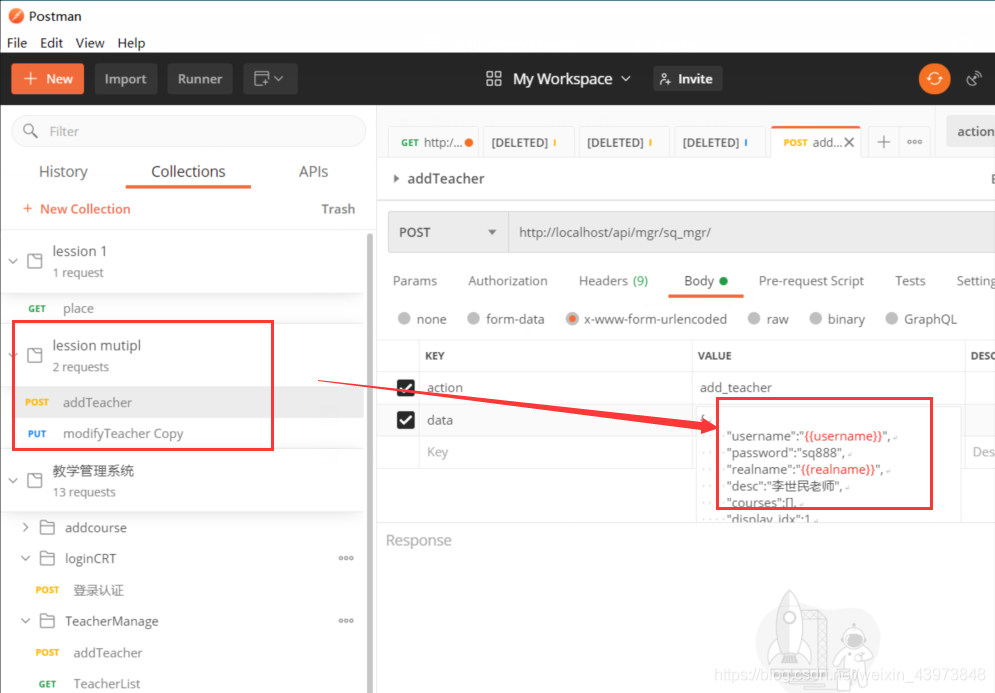Switch to the APIs tab
This screenshot has width=995, height=693.
pos(313,171)
